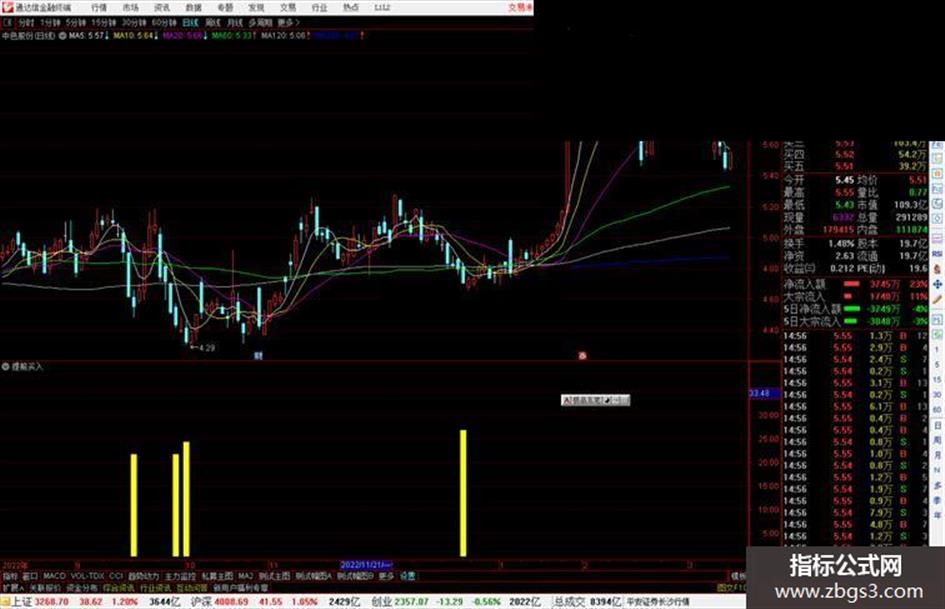
Task: Open the 数据 menu
Action: tap(193, 8)
